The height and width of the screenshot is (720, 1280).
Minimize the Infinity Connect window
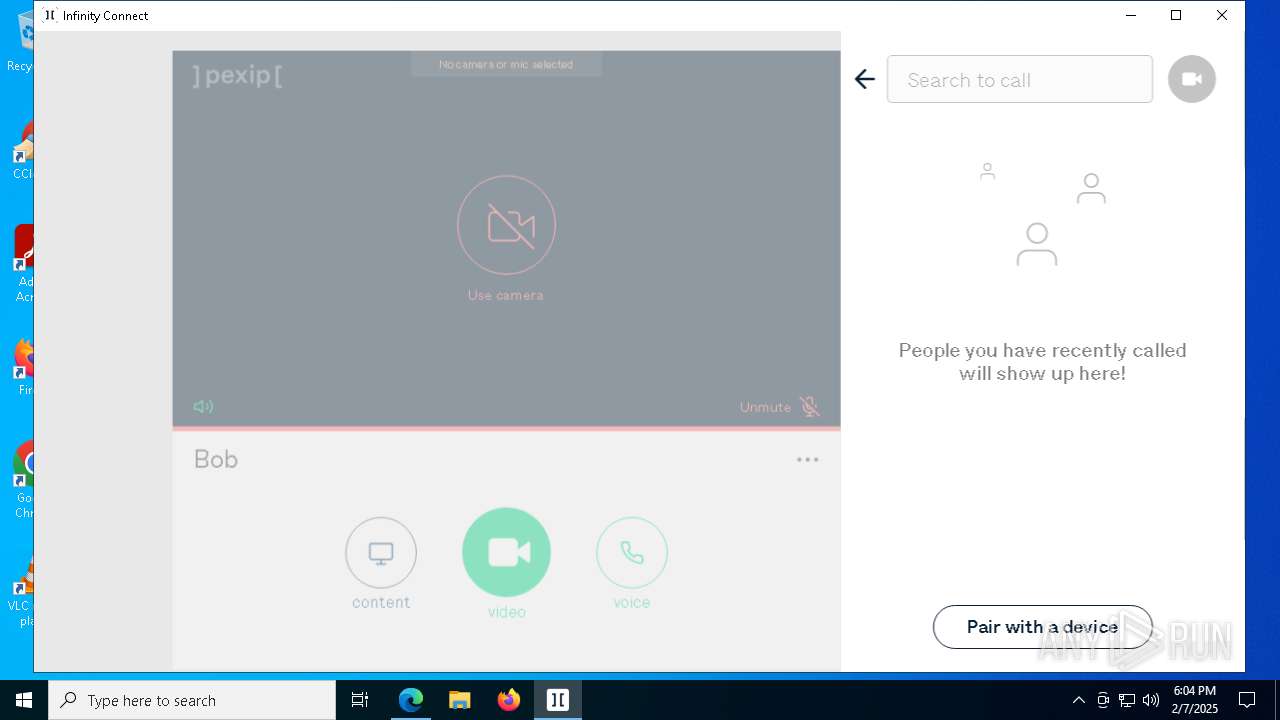pos(1131,15)
